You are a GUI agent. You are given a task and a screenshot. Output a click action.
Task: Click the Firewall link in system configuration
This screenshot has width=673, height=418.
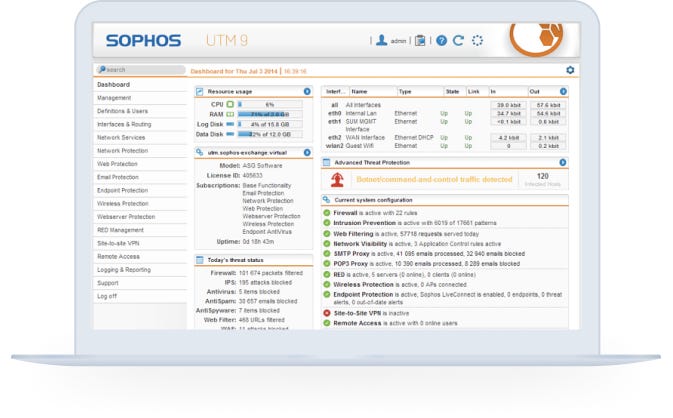(345, 213)
